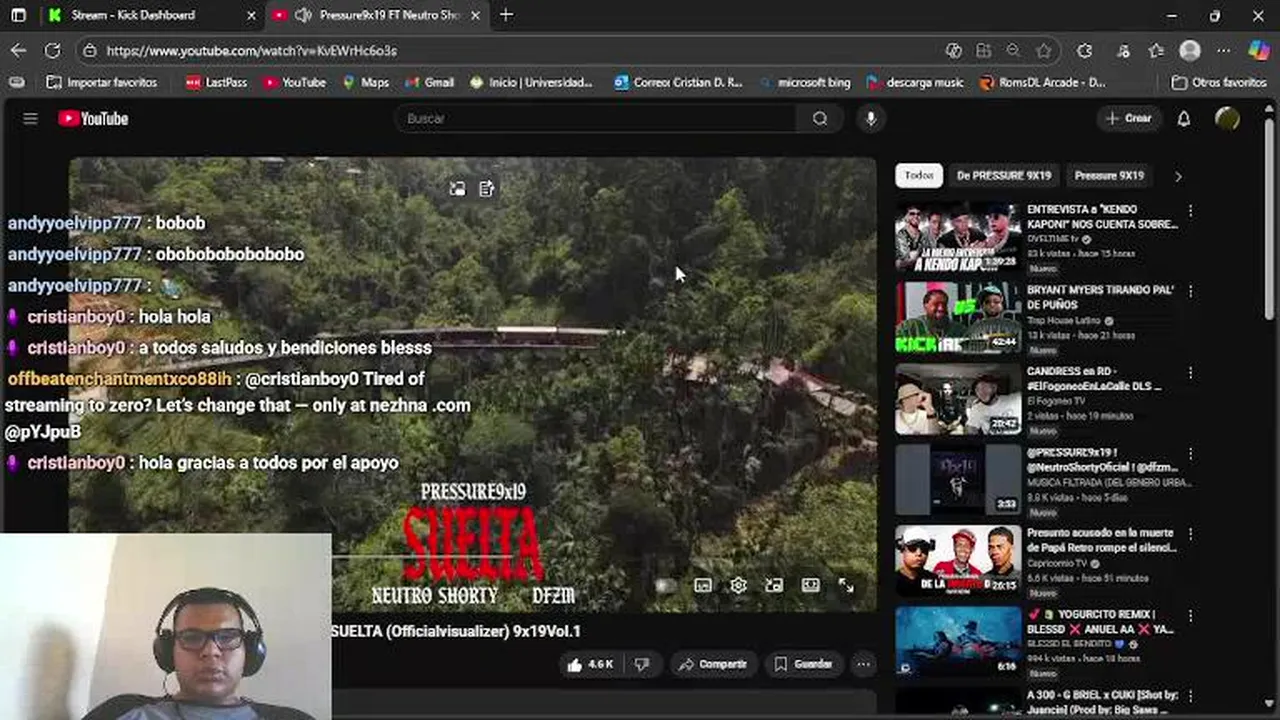The width and height of the screenshot is (1280, 720).
Task: Open options for CANDRESS en RD video
Action: (x=1190, y=373)
